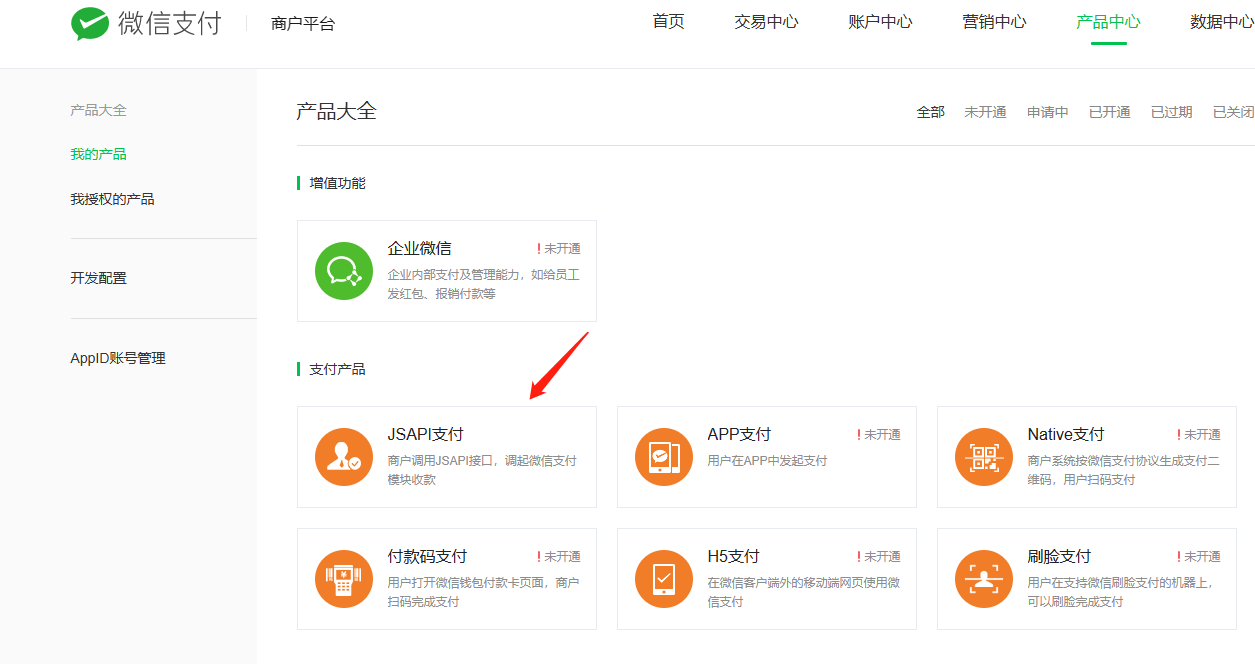Open the JSAPI支付 product title

(x=425, y=434)
